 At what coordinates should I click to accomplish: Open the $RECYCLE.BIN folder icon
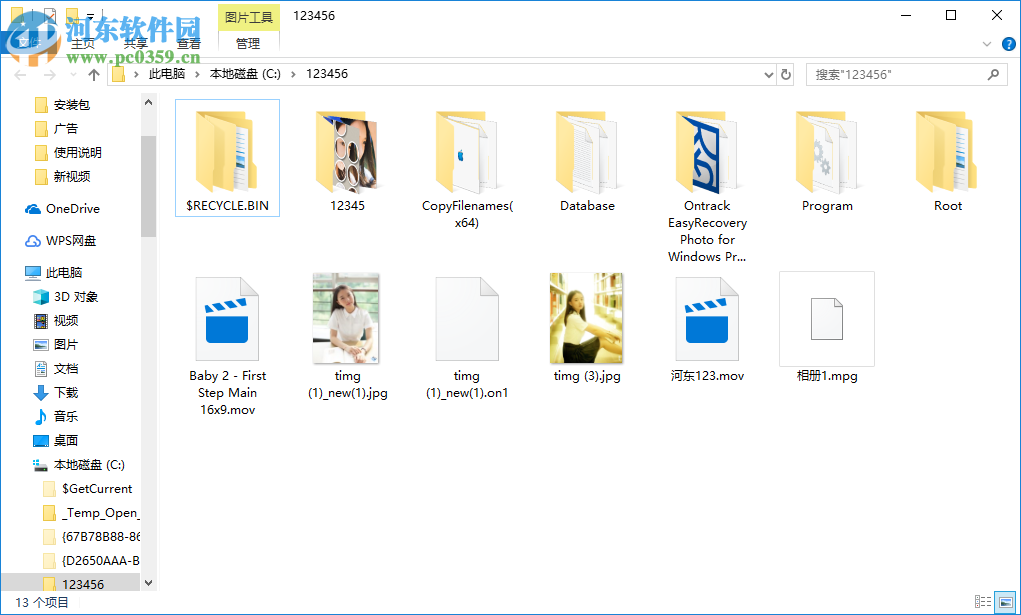[227, 152]
